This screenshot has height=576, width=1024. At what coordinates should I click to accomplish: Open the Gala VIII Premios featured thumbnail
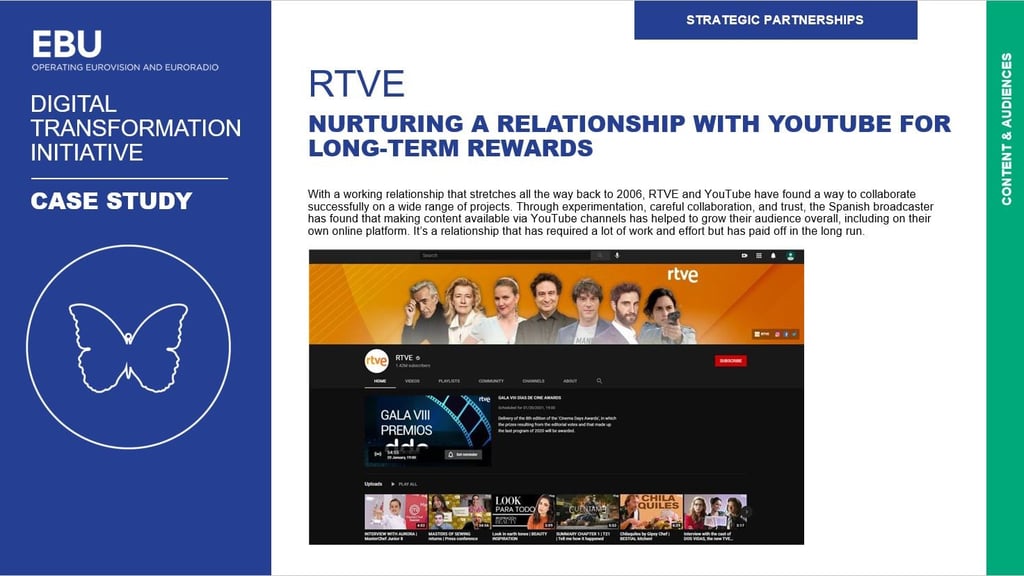click(x=428, y=430)
